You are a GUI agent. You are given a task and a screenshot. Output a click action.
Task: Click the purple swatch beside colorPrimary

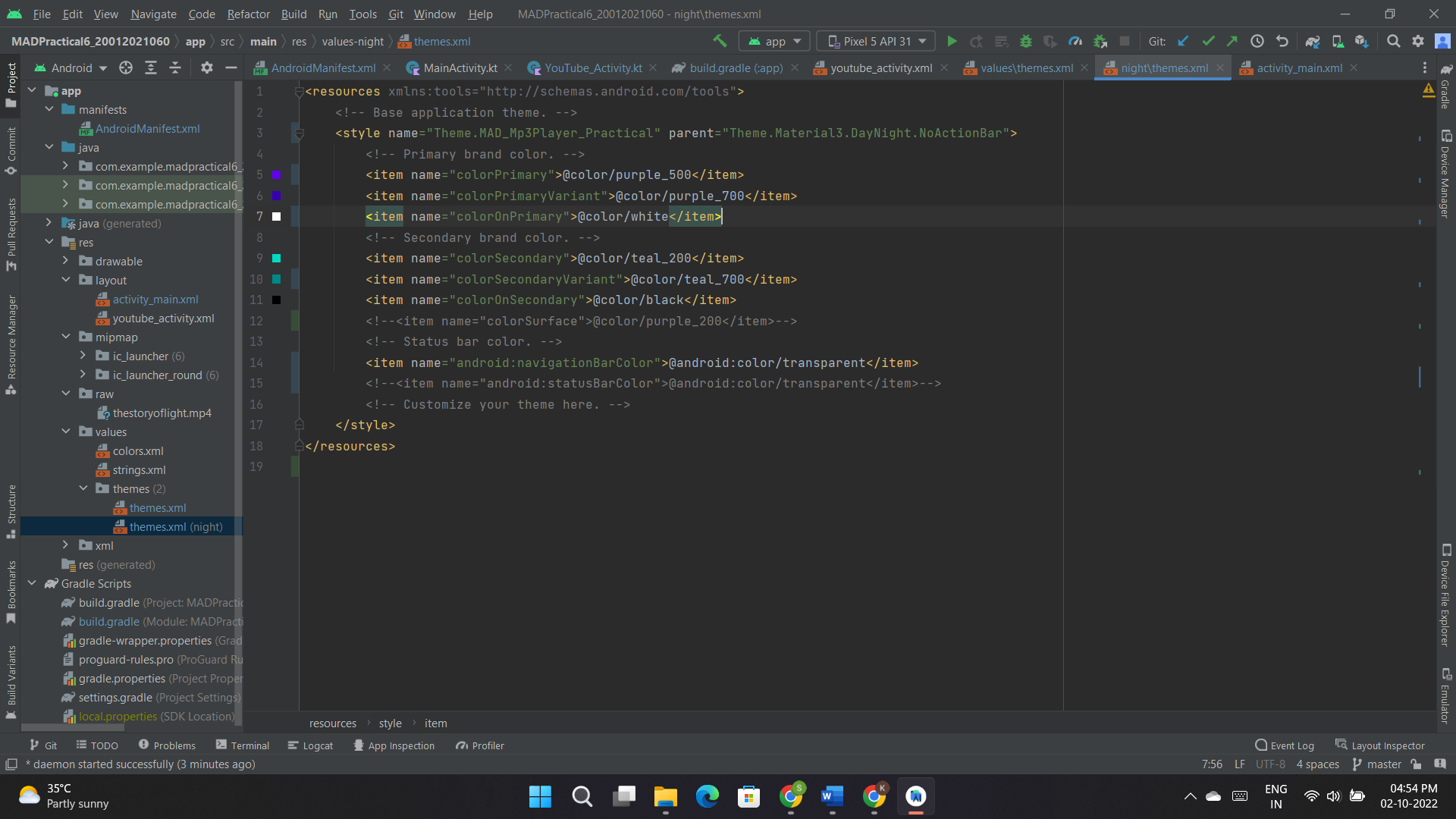tap(276, 174)
